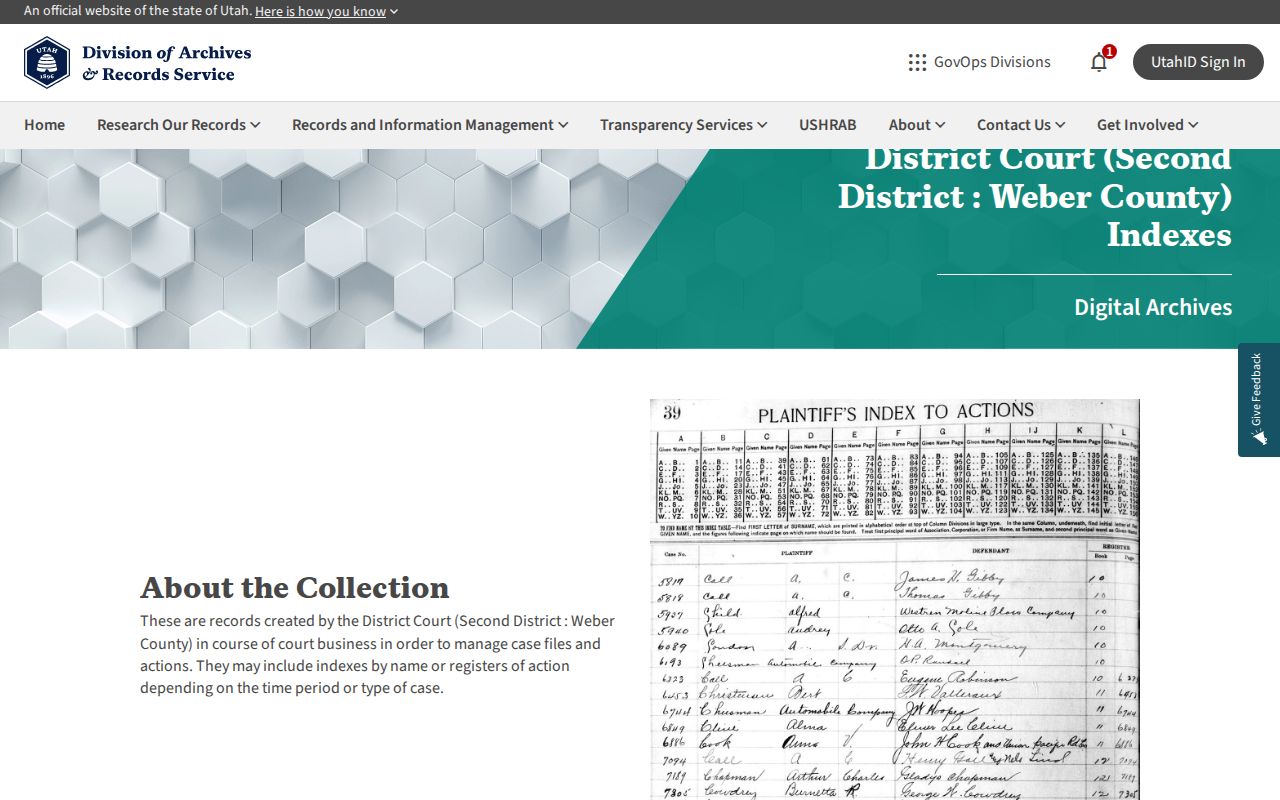Screen dimensions: 1280x800
Task: Open the USHRAB menu item
Action: coord(828,125)
